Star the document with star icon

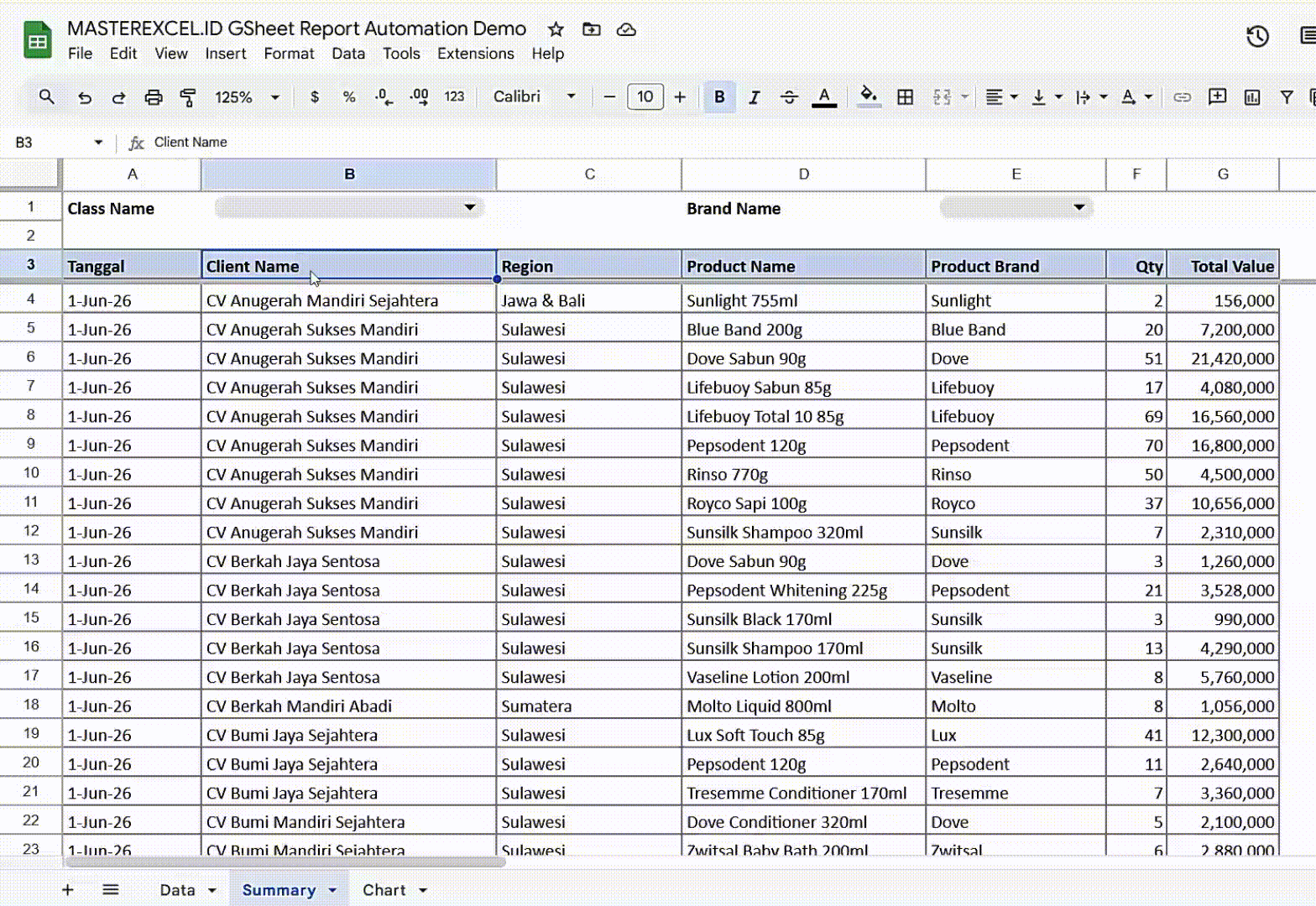pyautogui.click(x=556, y=29)
